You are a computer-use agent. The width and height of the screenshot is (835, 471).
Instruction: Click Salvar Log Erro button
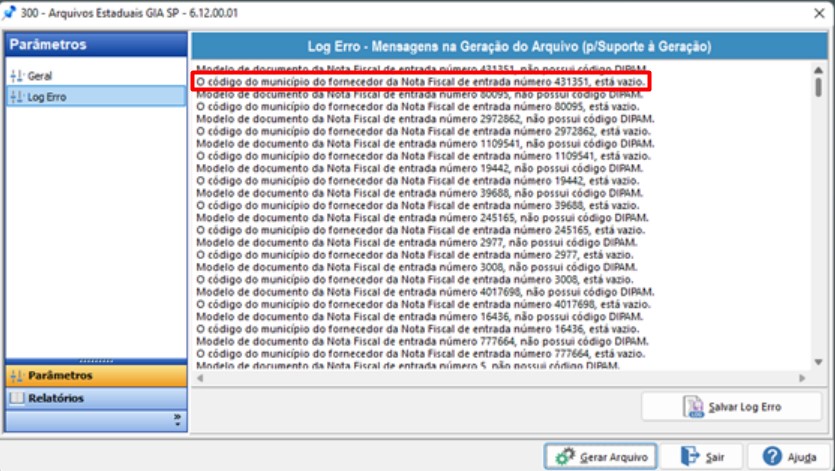(x=732, y=407)
